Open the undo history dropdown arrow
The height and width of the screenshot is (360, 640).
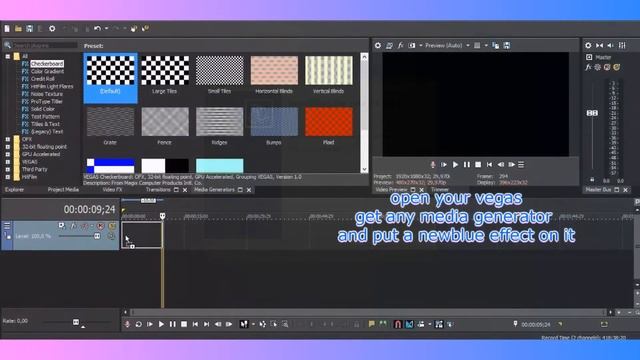coord(107,29)
